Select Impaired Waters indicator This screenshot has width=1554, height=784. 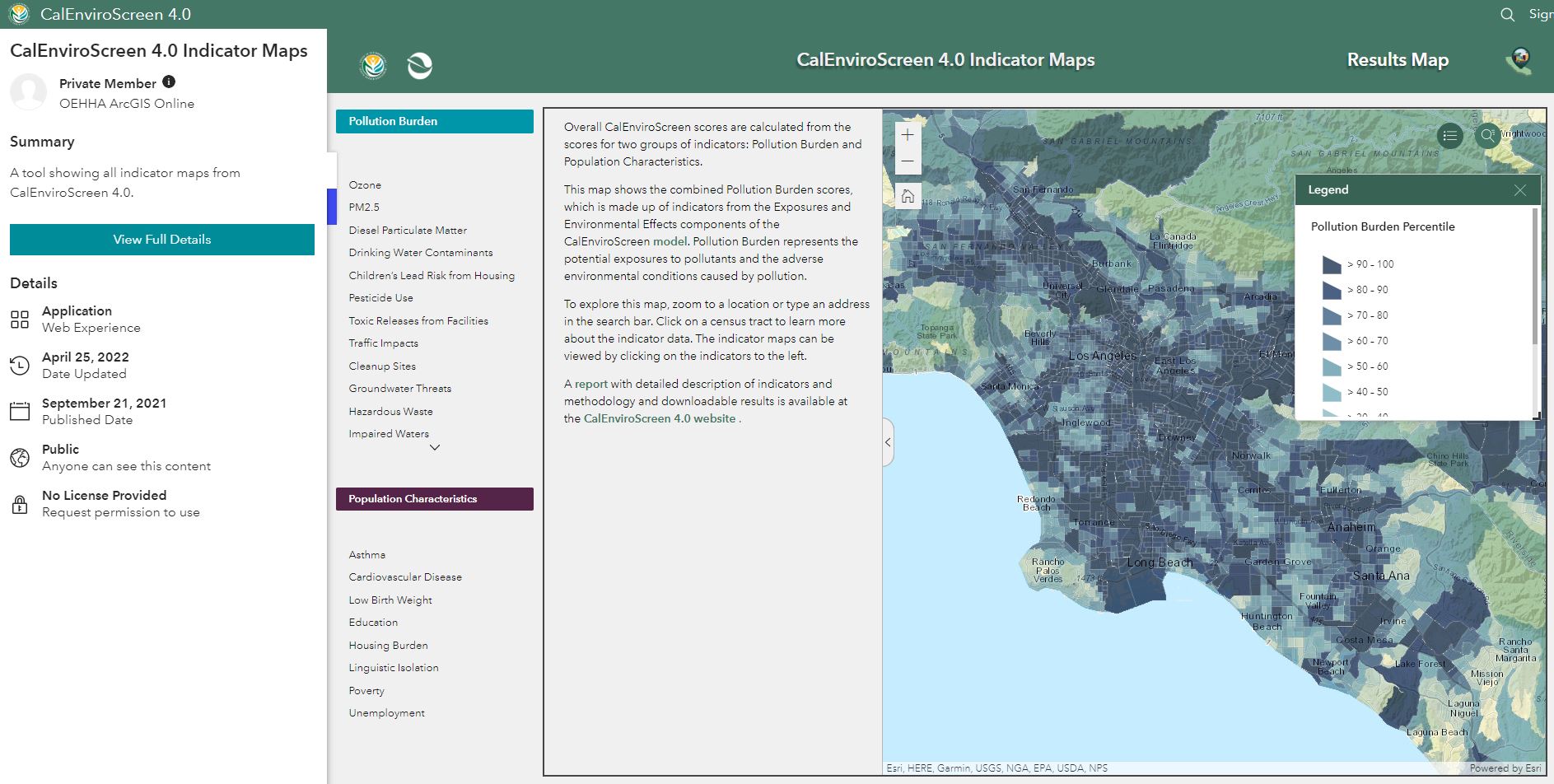(x=389, y=434)
